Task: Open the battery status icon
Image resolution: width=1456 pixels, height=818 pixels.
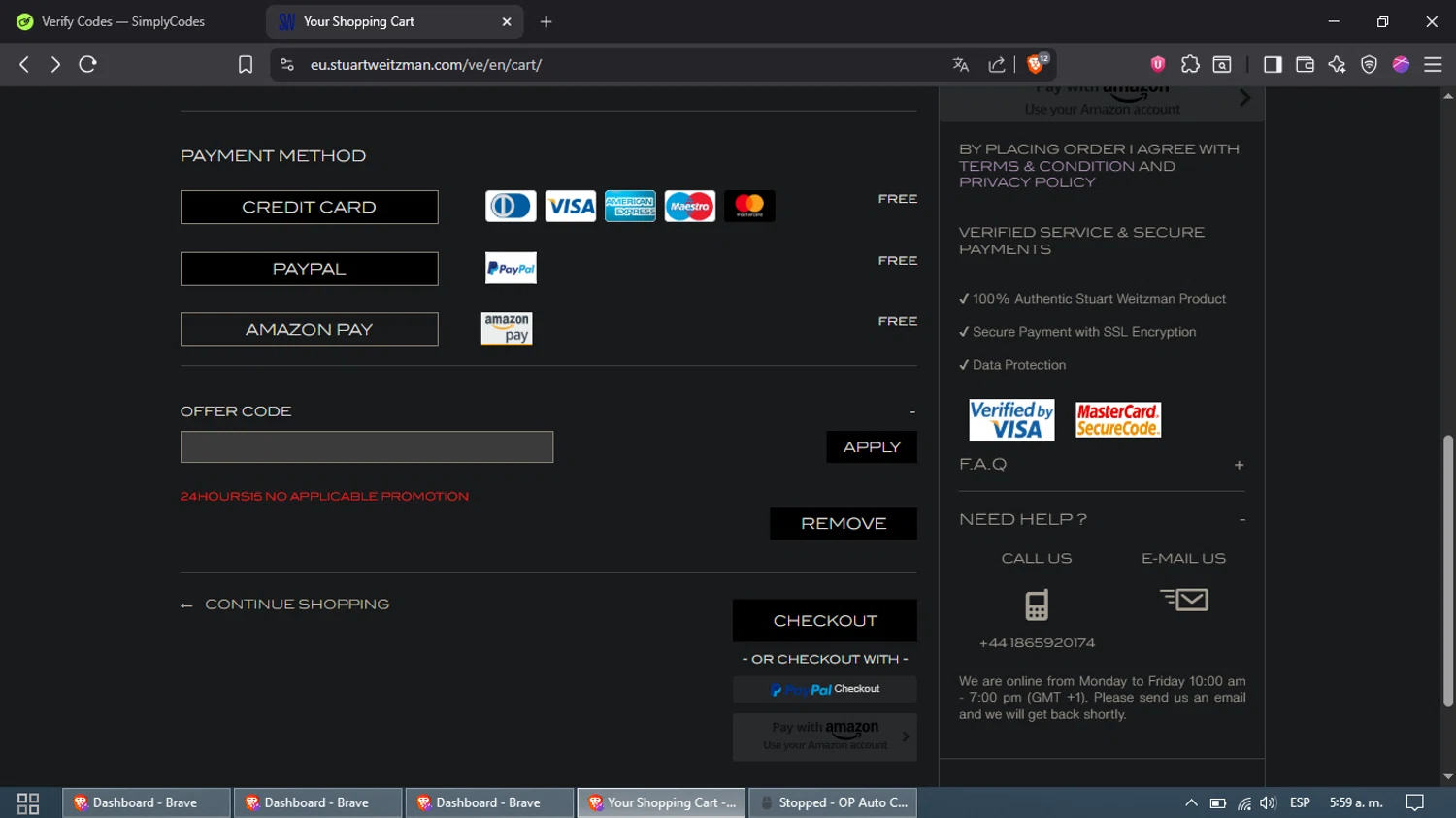Action: 1217,802
